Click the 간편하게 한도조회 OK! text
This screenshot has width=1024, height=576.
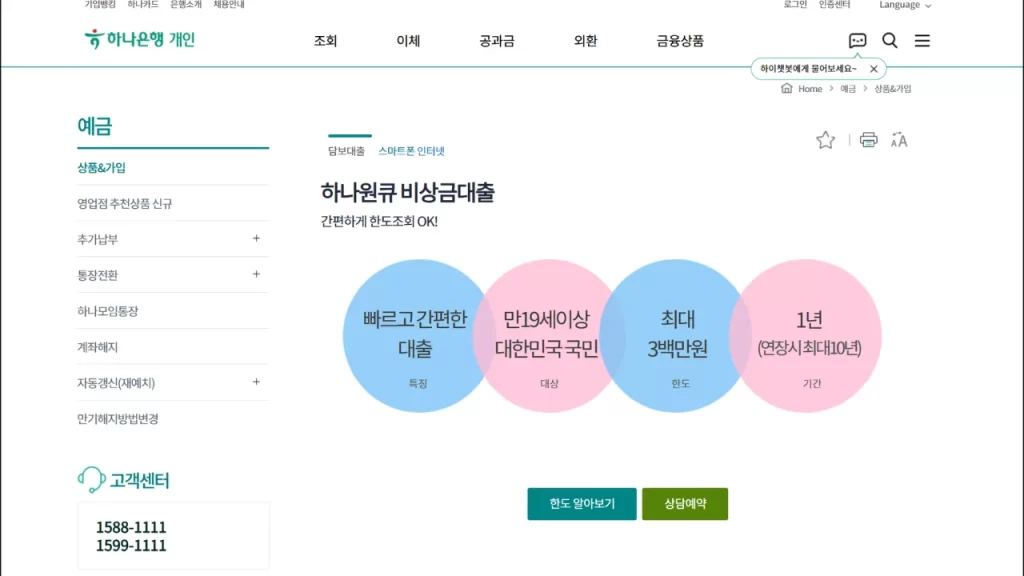pos(379,221)
